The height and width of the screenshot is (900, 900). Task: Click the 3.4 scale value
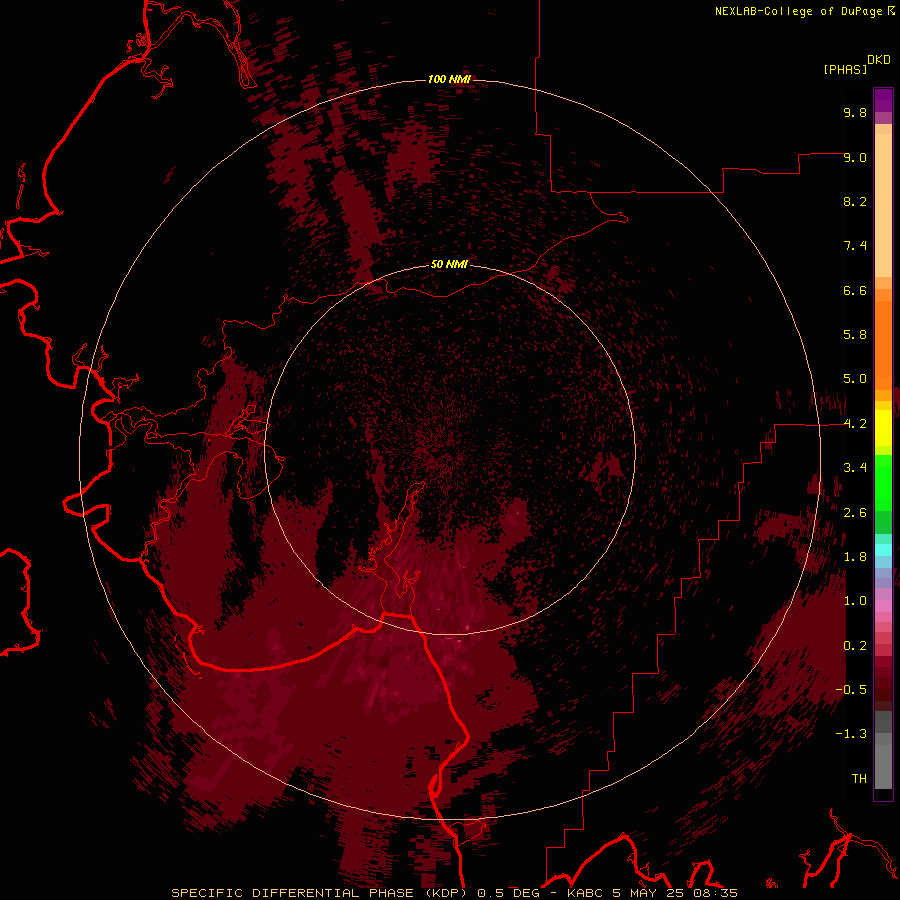tap(855, 468)
